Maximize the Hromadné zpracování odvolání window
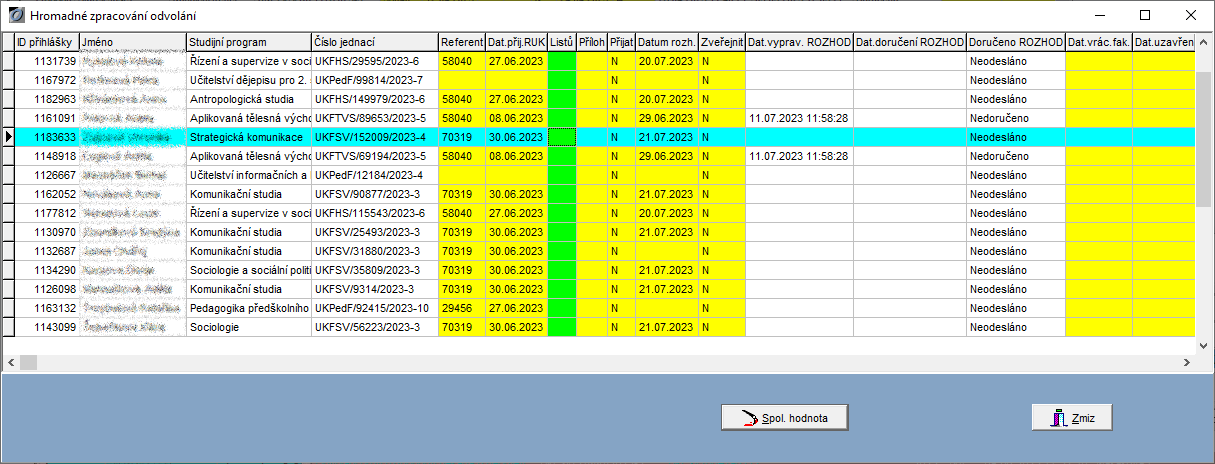Image resolution: width=1215 pixels, height=464 pixels. point(1145,15)
